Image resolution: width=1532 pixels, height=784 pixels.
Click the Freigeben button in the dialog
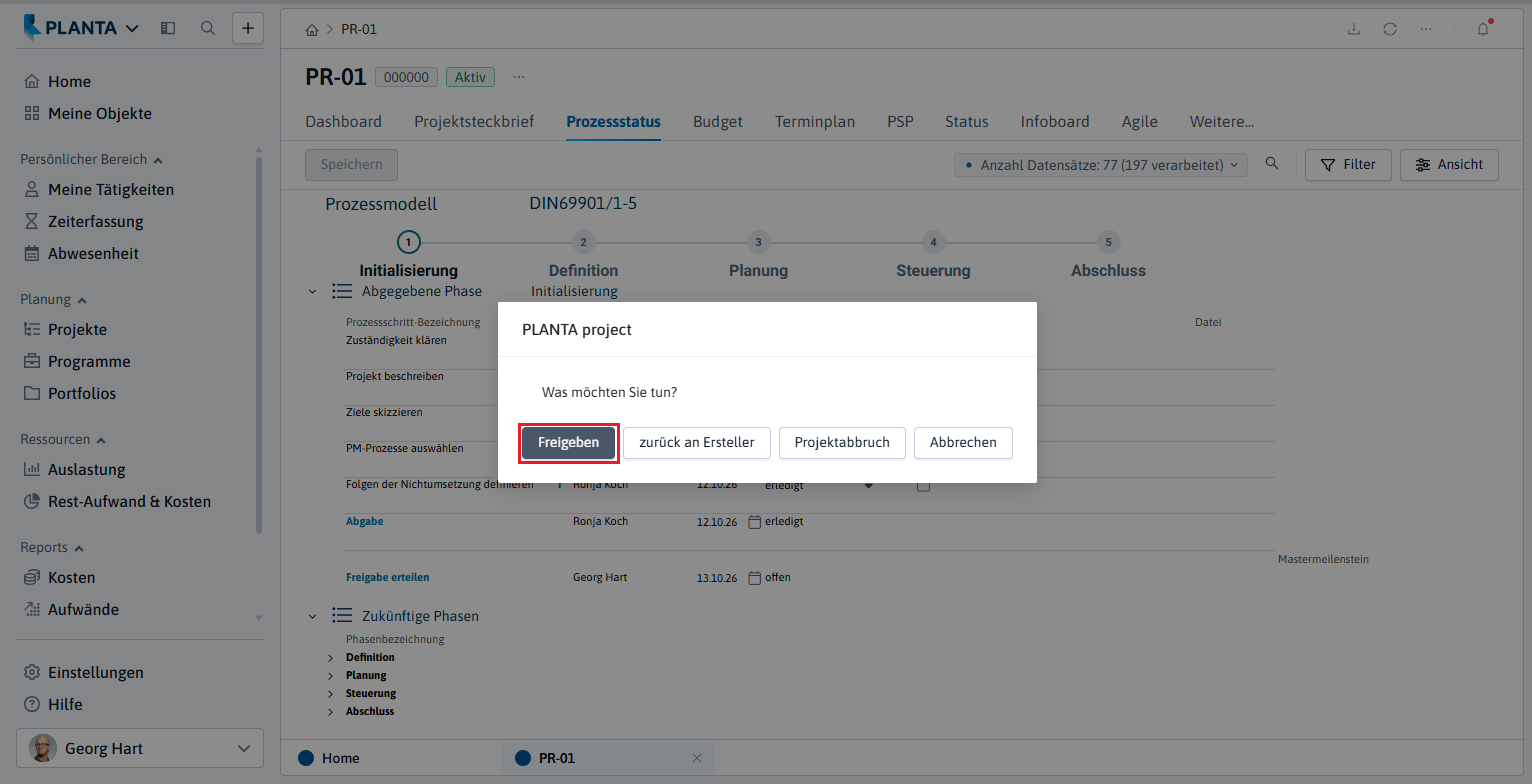569,443
